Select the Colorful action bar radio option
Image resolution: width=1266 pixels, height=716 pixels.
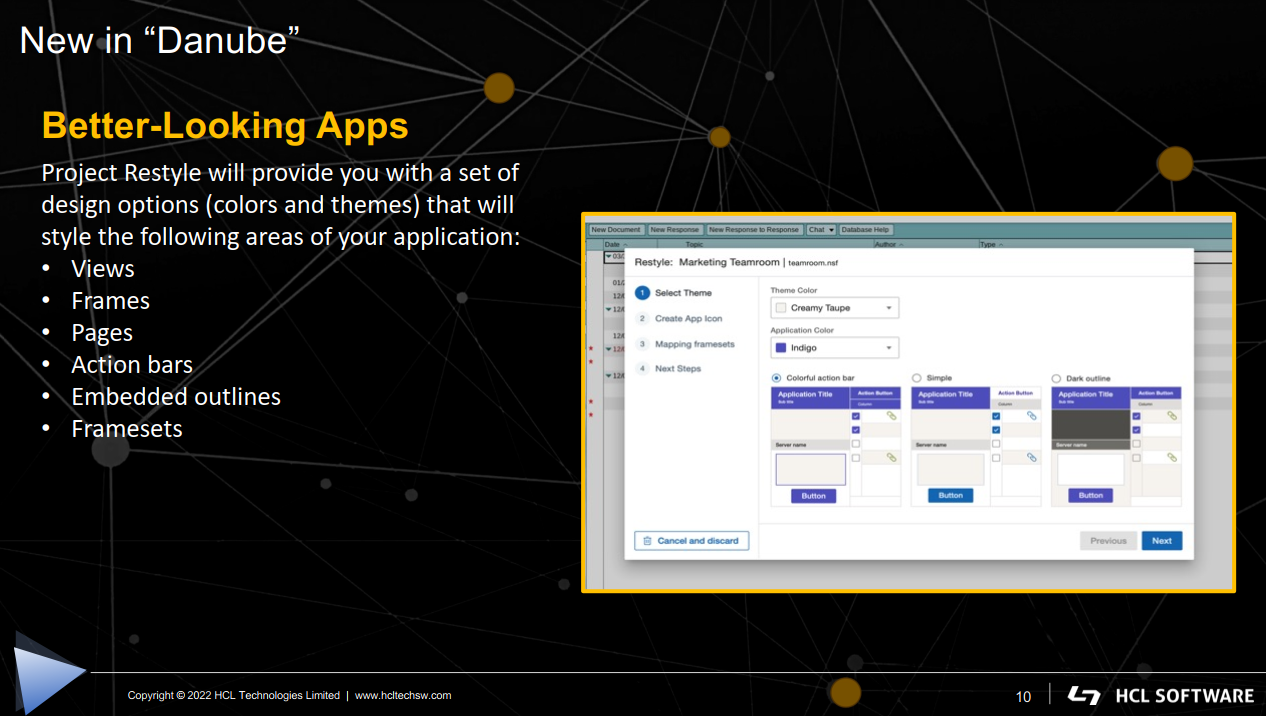click(777, 378)
